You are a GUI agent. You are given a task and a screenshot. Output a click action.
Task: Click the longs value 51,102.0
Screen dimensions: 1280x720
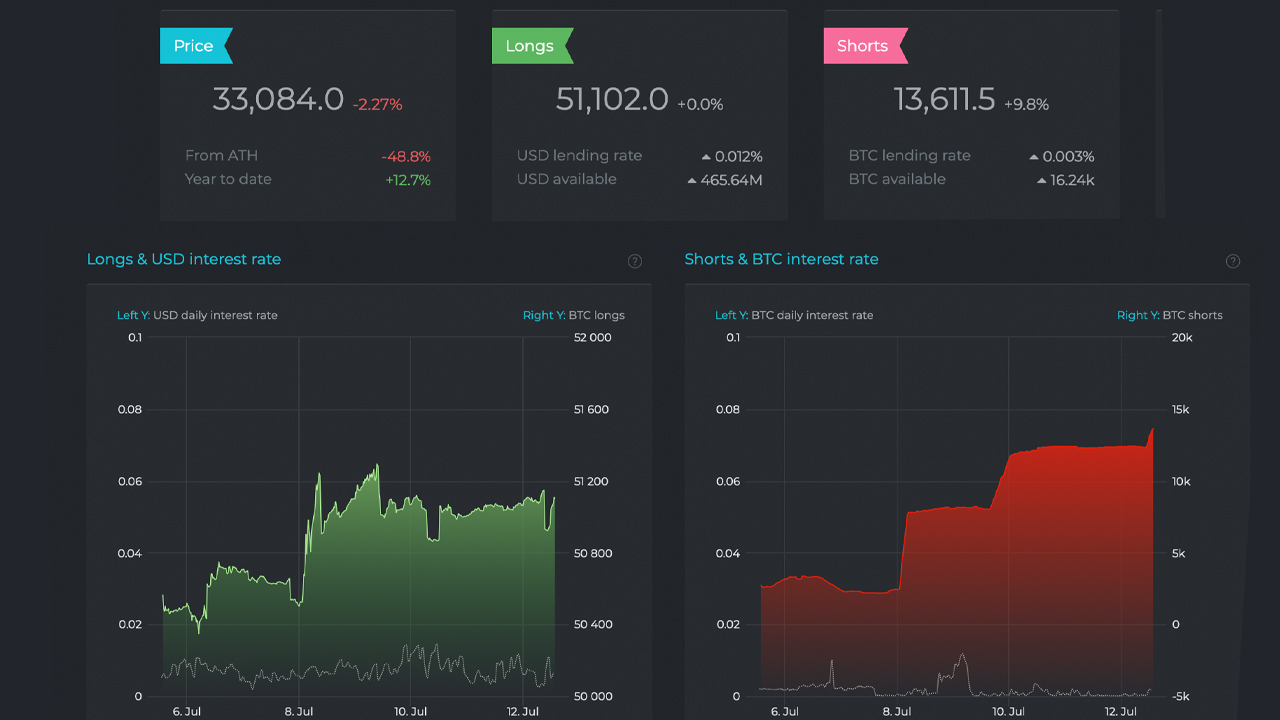612,99
